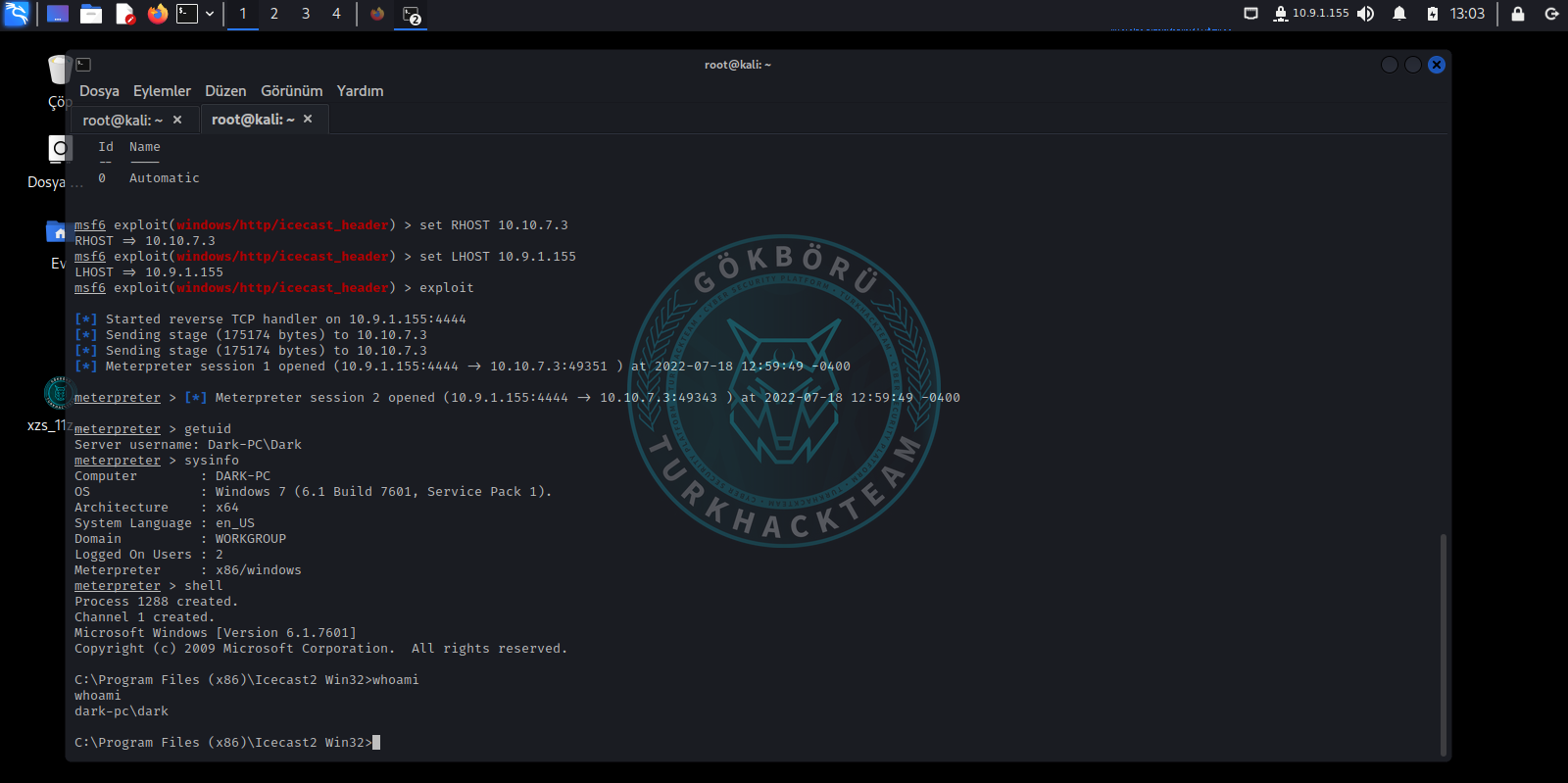
Task: Open the Kali applications menu
Action: tap(17, 14)
